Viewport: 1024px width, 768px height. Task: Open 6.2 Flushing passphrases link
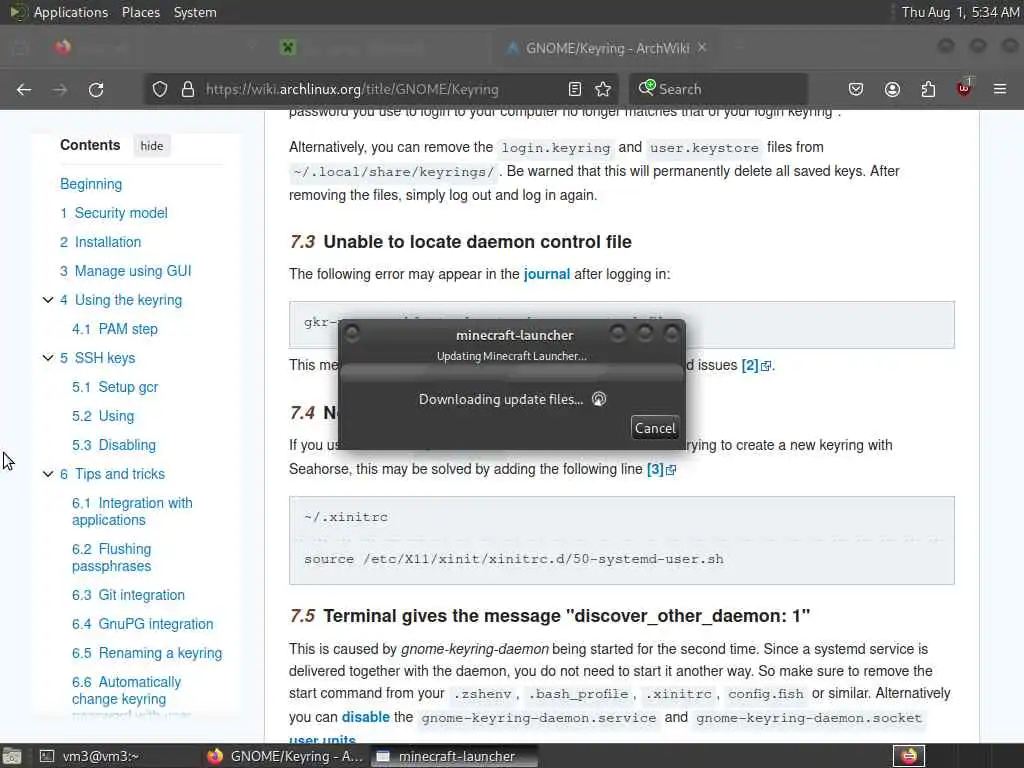[x=112, y=558]
